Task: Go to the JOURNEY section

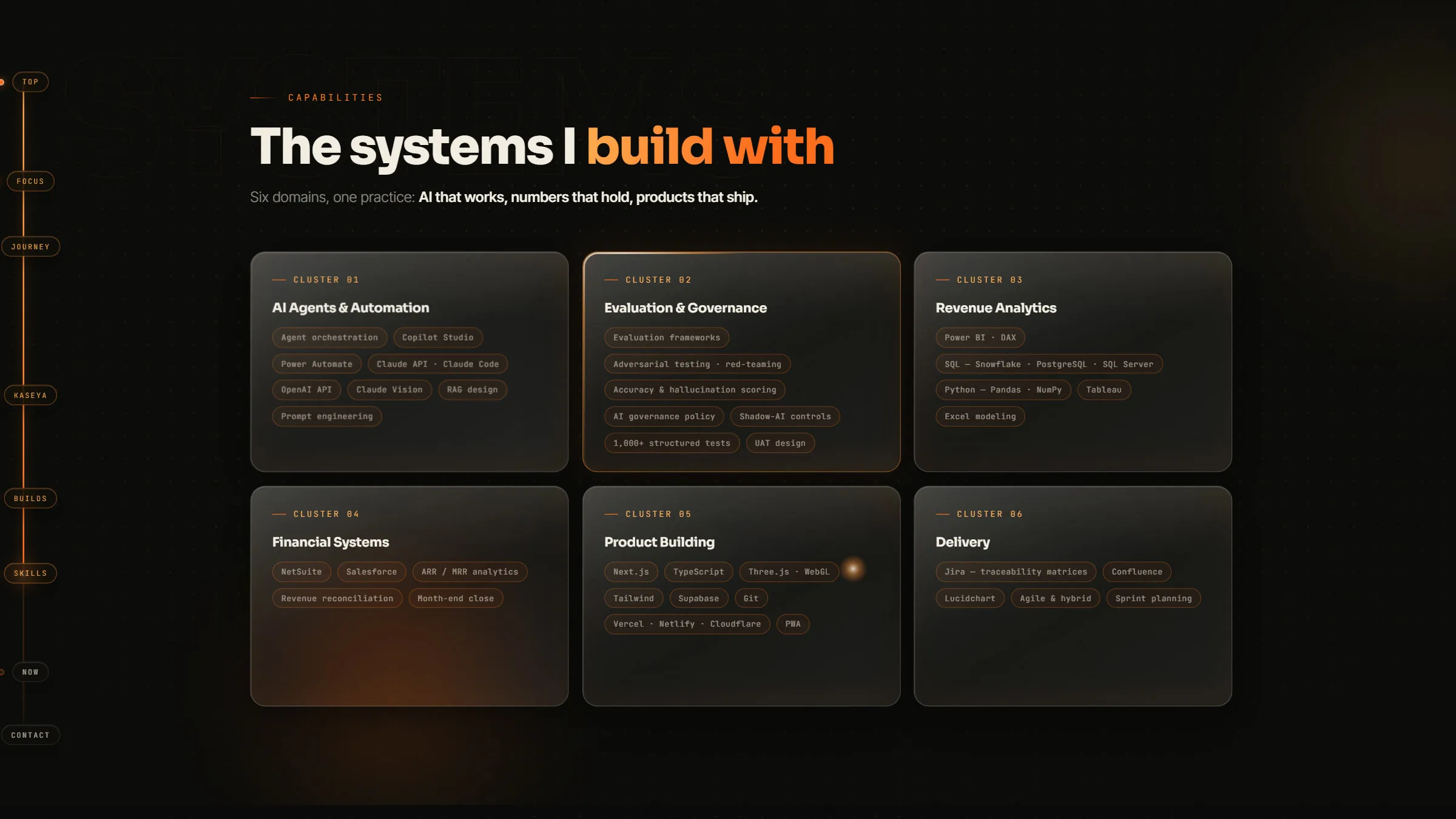Action: 30,247
